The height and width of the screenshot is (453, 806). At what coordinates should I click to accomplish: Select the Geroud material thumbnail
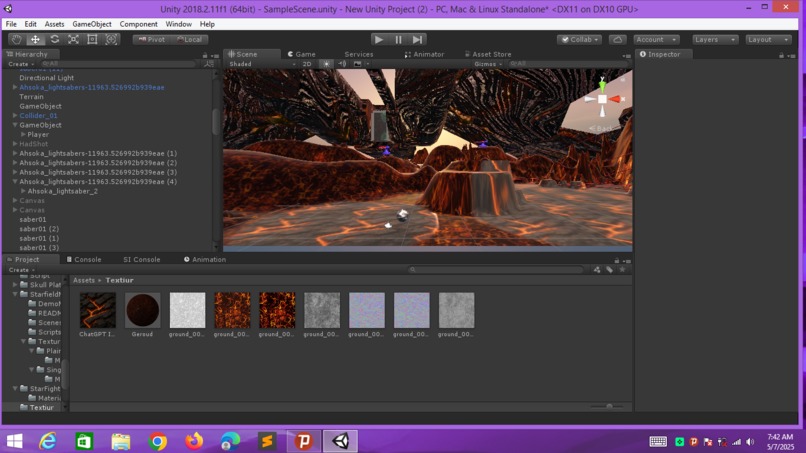142,310
